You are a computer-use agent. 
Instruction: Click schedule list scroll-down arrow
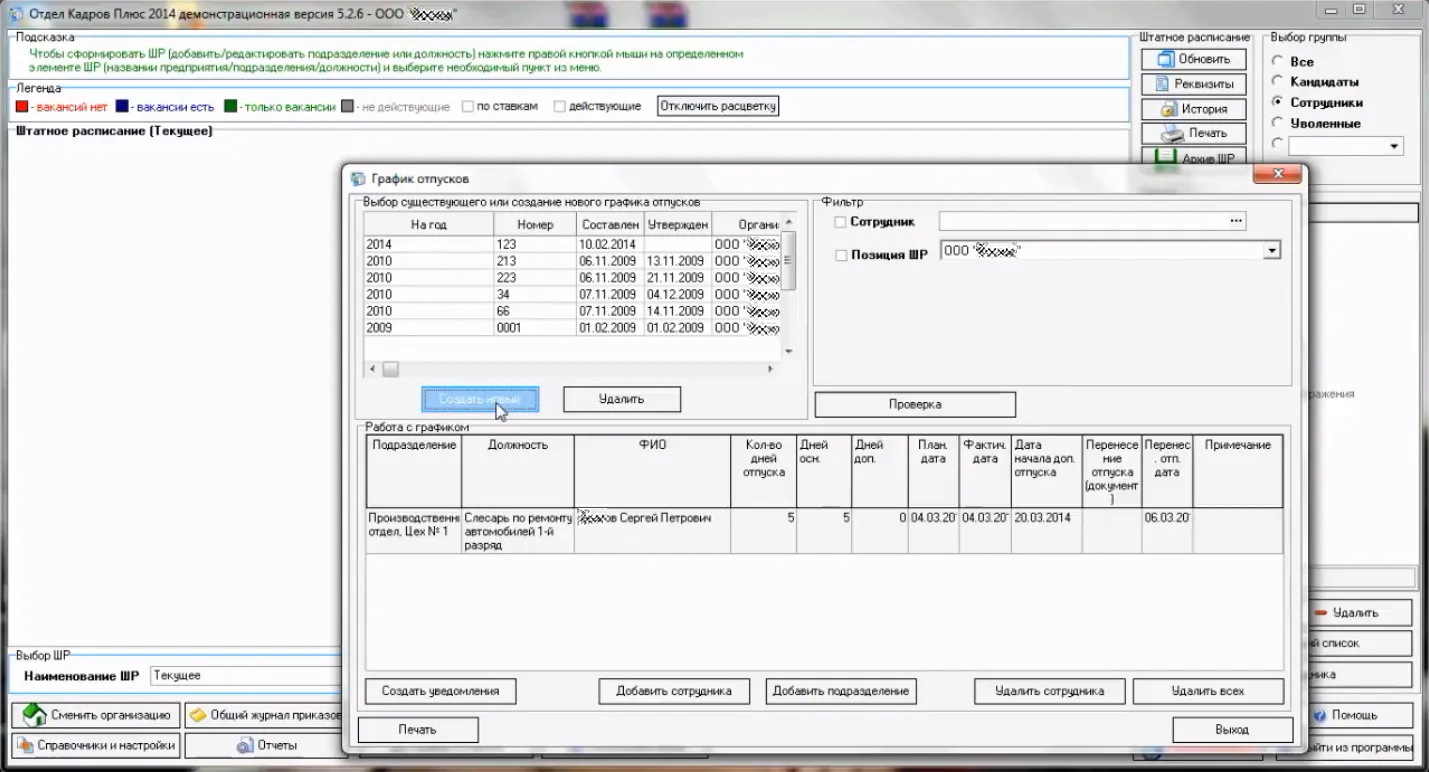pos(788,351)
